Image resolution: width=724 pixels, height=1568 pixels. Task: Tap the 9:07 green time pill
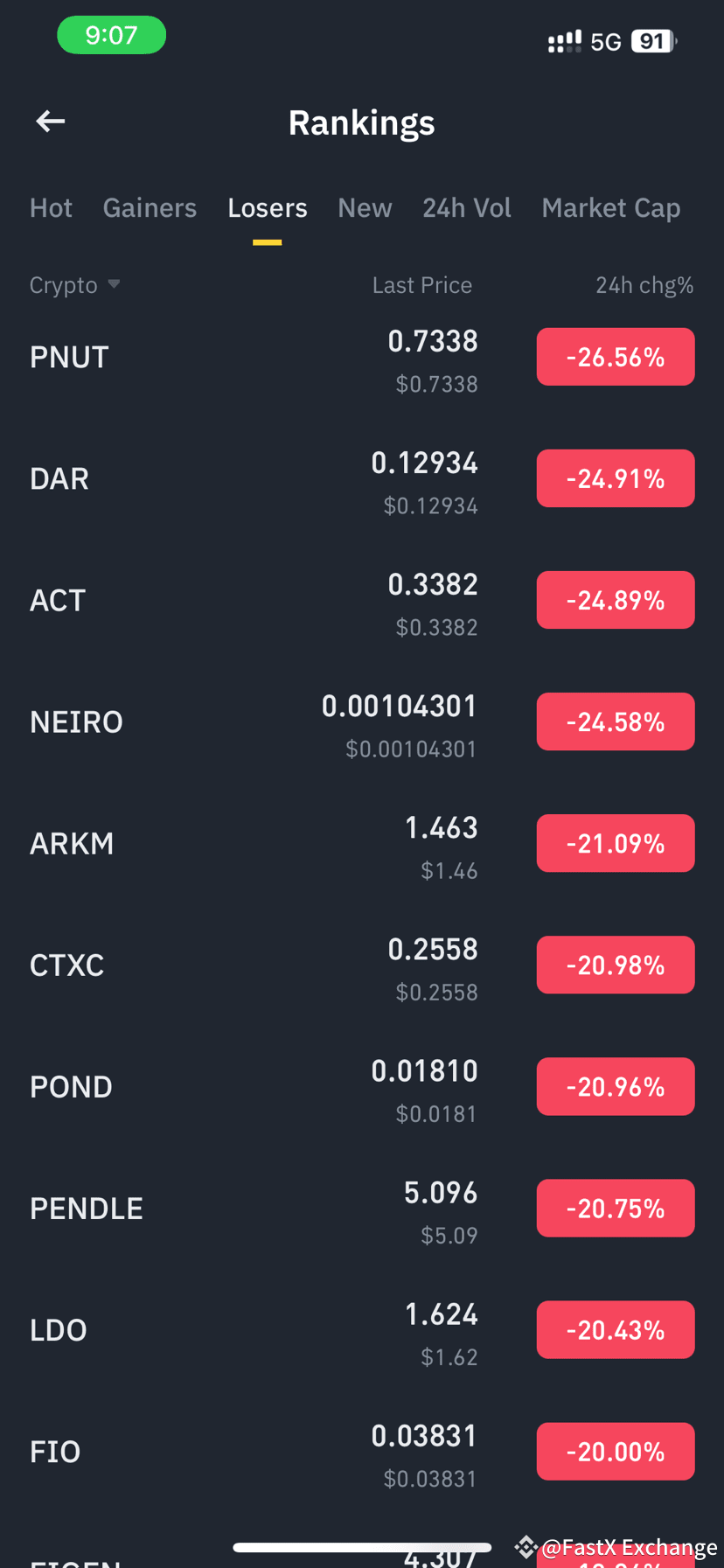[111, 35]
